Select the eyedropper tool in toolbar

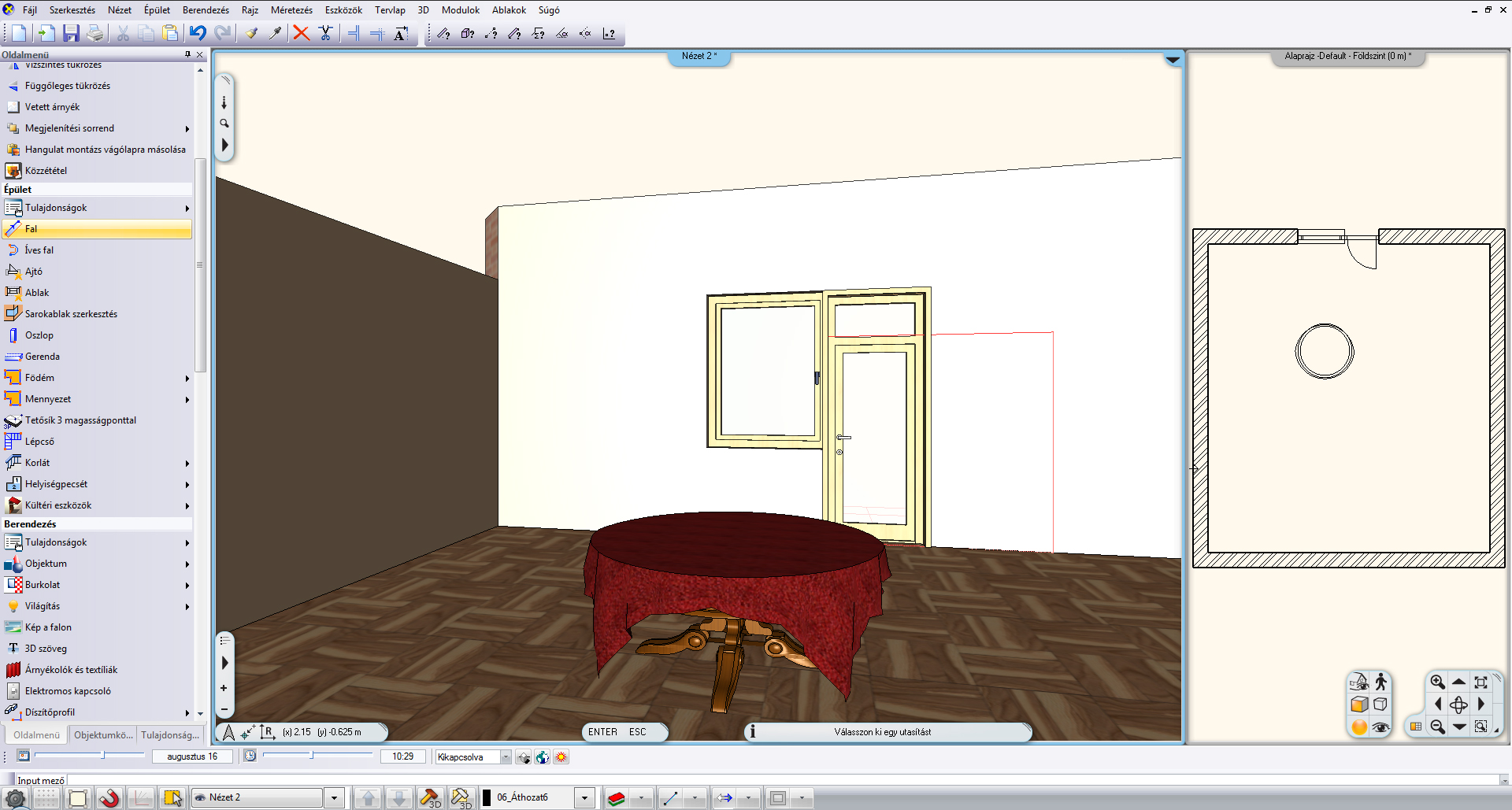click(x=275, y=33)
